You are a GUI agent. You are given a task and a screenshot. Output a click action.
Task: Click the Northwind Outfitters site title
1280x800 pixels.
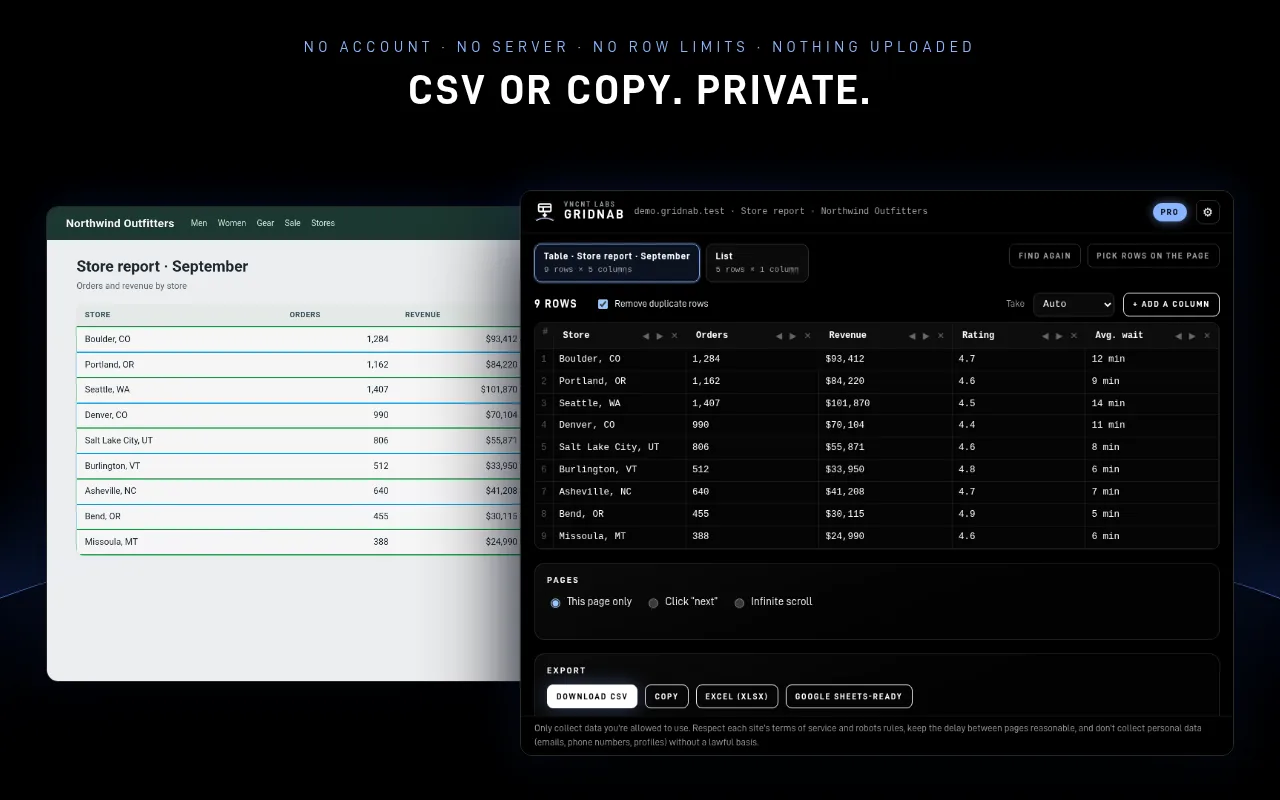click(120, 223)
